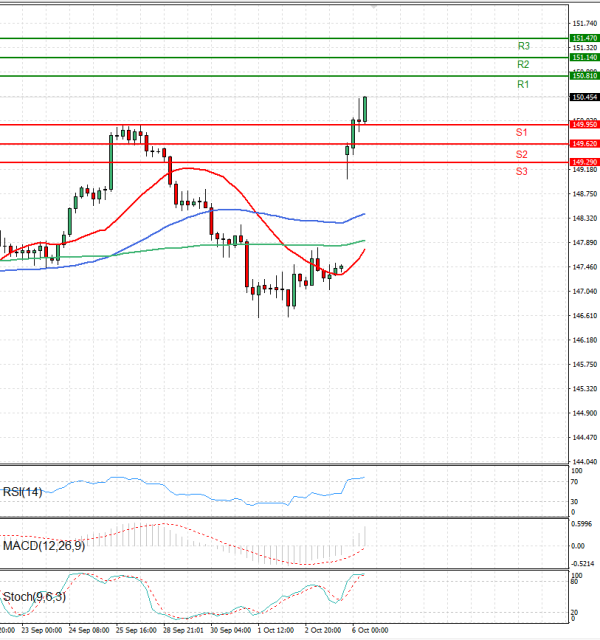Select the R2 resistance label
Image resolution: width=600 pixels, height=640 pixels.
(x=523, y=65)
